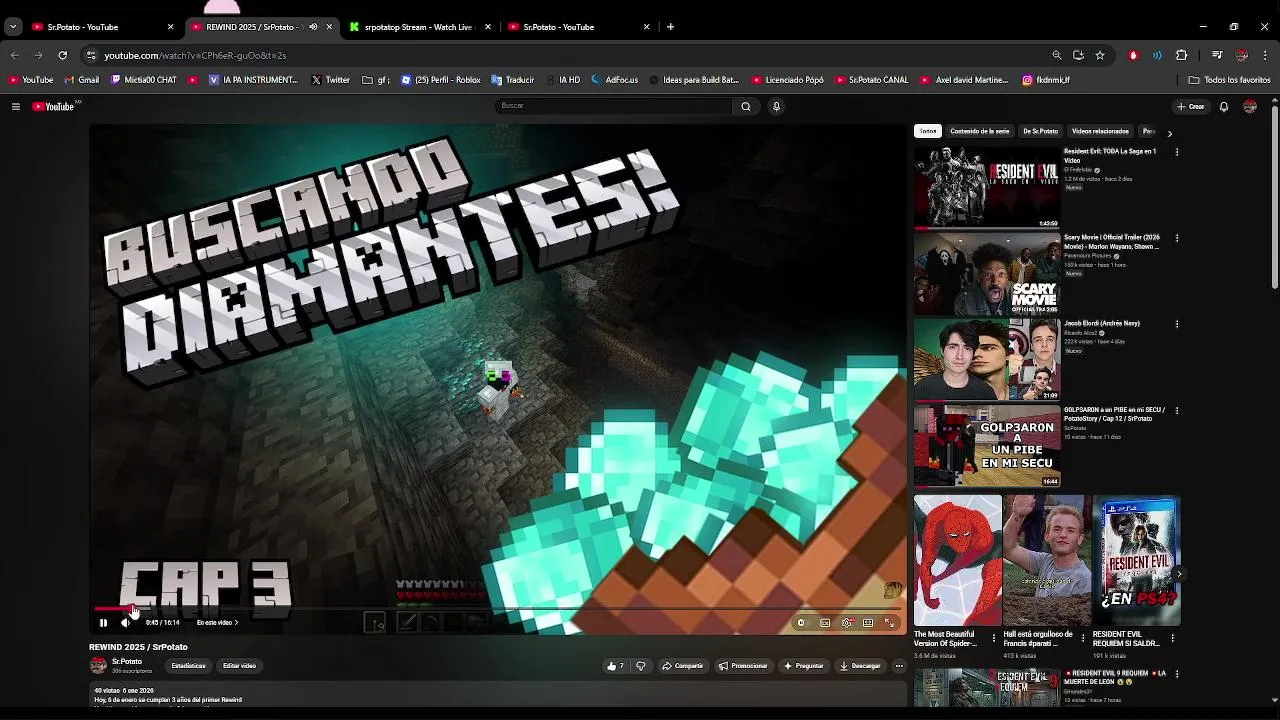The height and width of the screenshot is (720, 1280).
Task: Open Chrome tab search dropdown arrow
Action: 13,27
